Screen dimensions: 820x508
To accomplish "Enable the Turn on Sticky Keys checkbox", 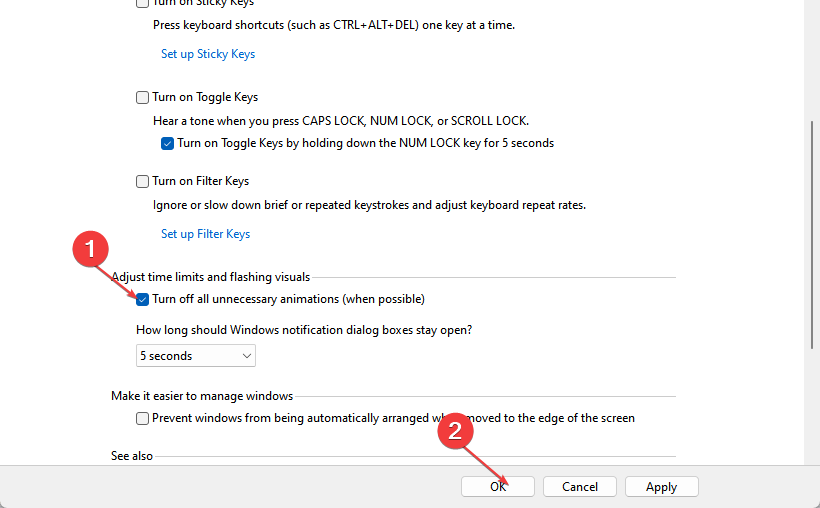I will (142, 3).
